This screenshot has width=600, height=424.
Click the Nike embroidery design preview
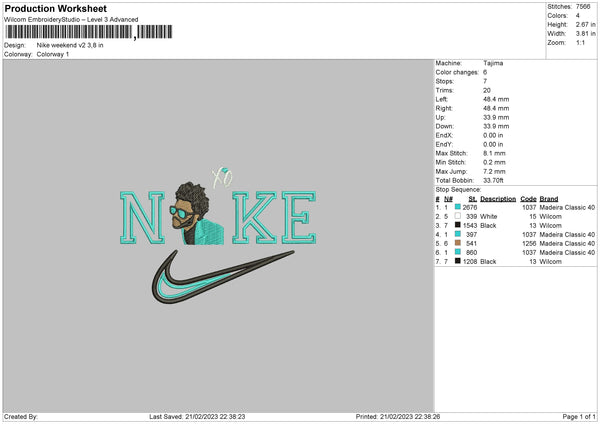(x=218, y=236)
